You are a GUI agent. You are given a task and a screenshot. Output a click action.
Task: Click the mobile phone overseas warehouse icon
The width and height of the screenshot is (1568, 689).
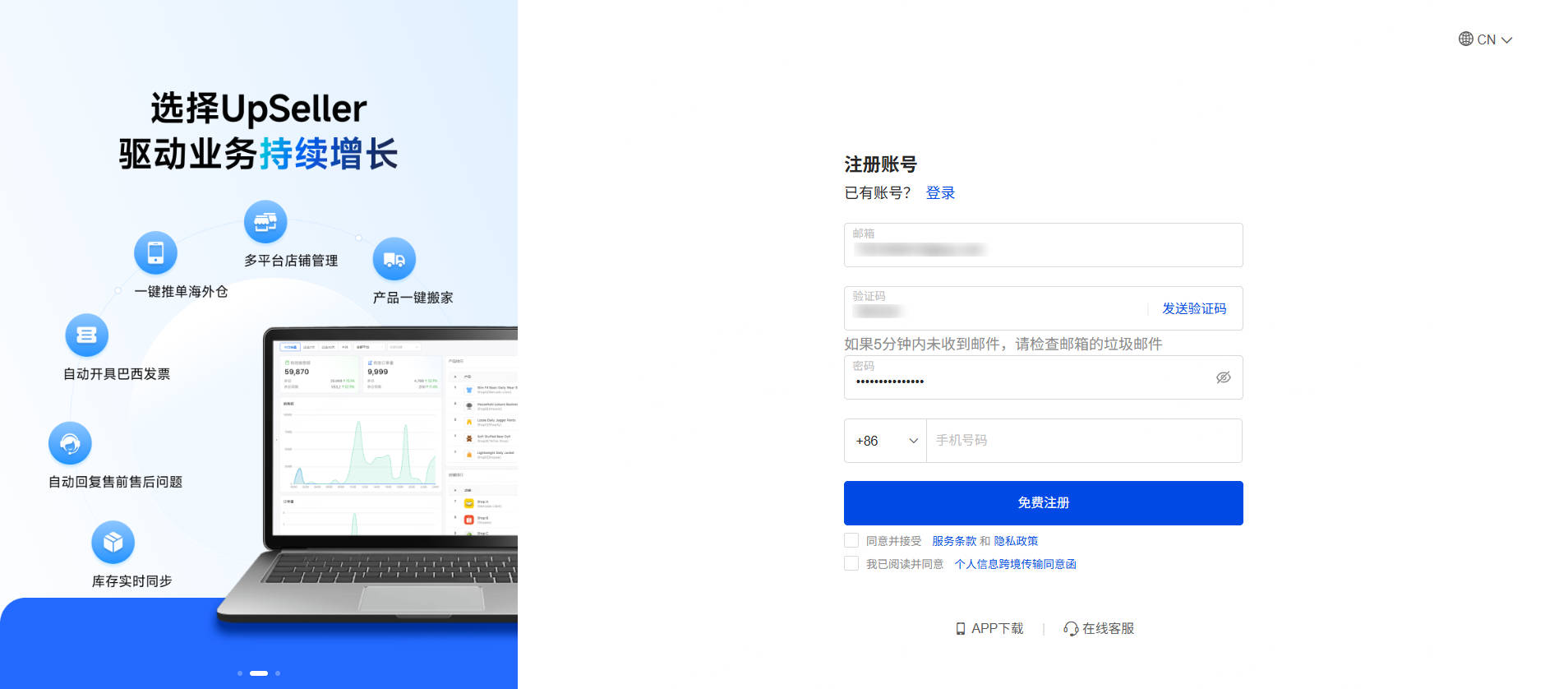click(x=155, y=252)
